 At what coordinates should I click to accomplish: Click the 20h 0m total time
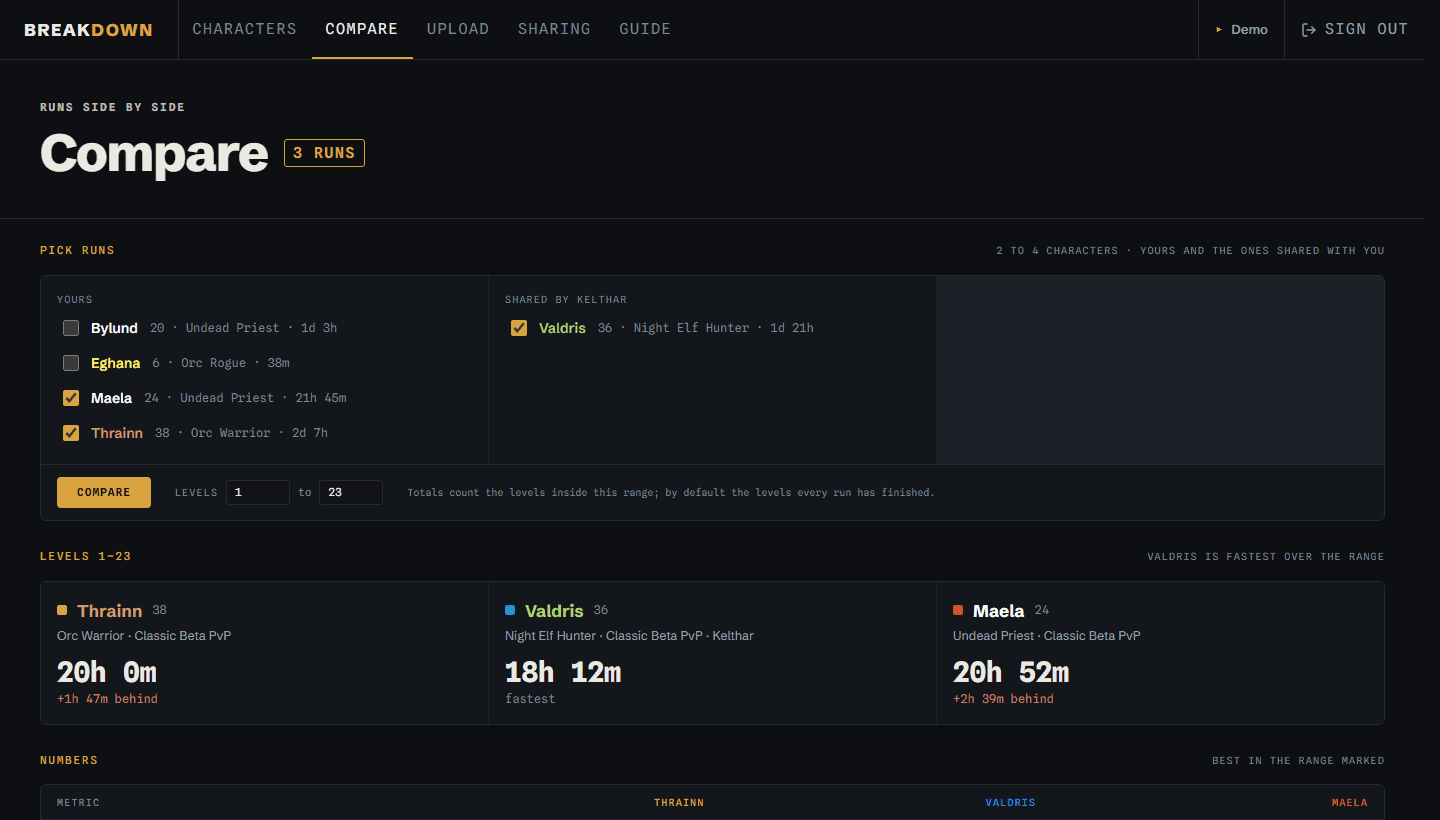point(107,672)
